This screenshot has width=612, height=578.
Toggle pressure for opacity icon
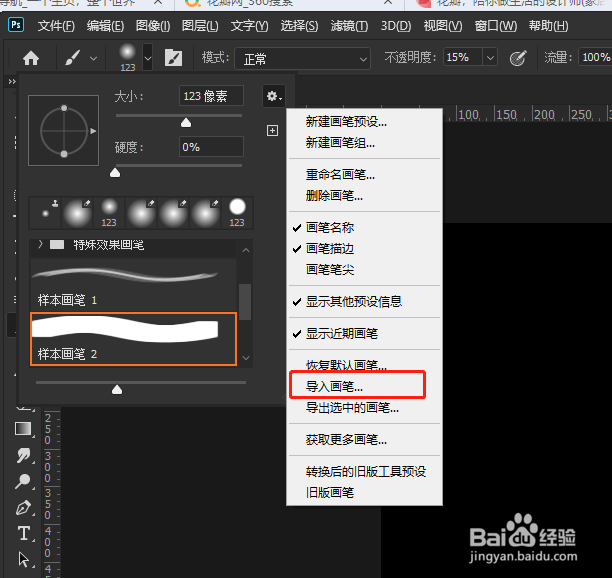(518, 58)
